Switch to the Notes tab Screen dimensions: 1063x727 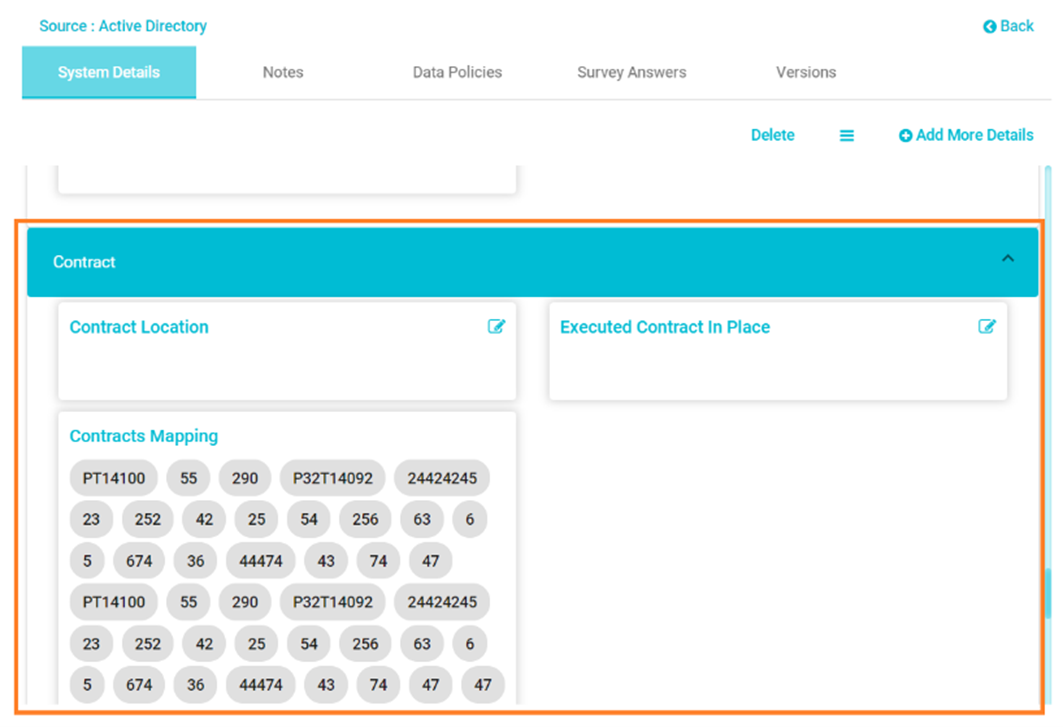click(x=283, y=73)
